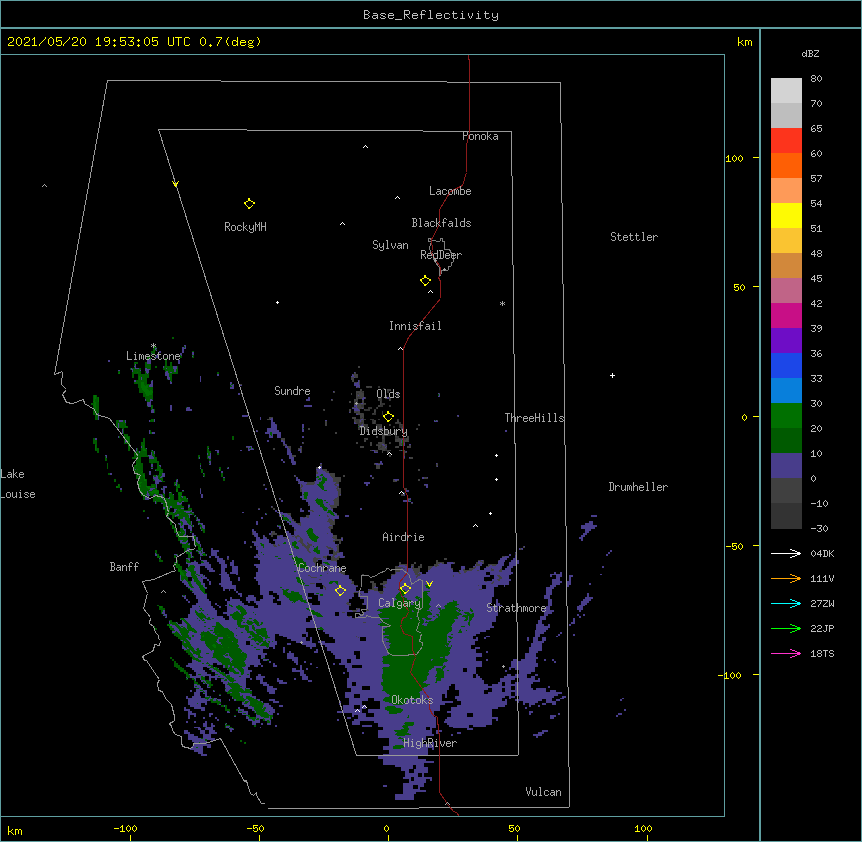Click the Vulcan label
The image size is (862, 842).
(x=543, y=792)
